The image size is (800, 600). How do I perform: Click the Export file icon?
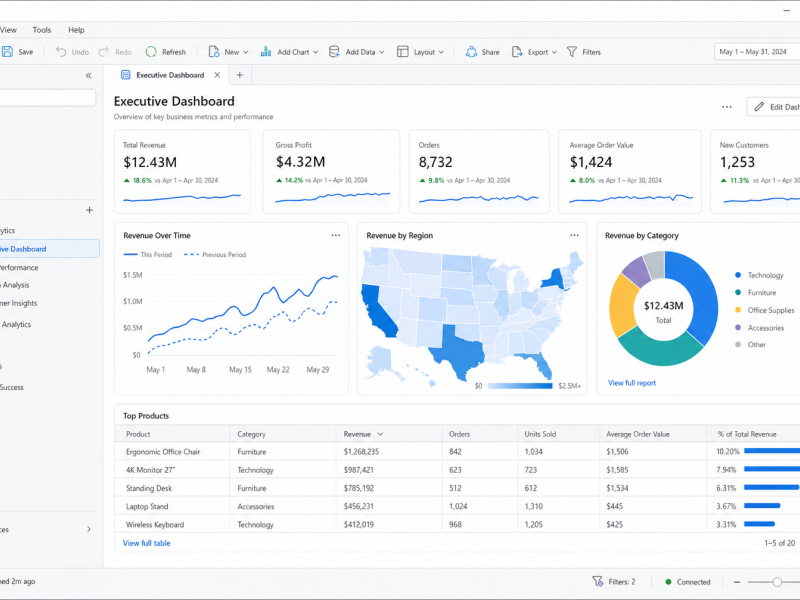[517, 52]
